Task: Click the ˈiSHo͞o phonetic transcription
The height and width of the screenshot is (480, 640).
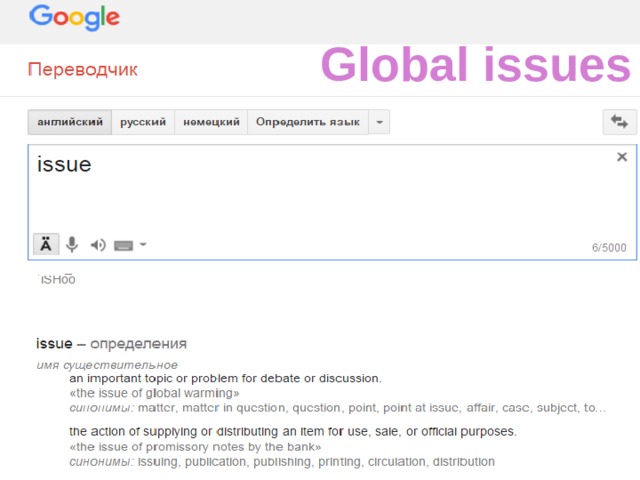Action: [x=57, y=279]
